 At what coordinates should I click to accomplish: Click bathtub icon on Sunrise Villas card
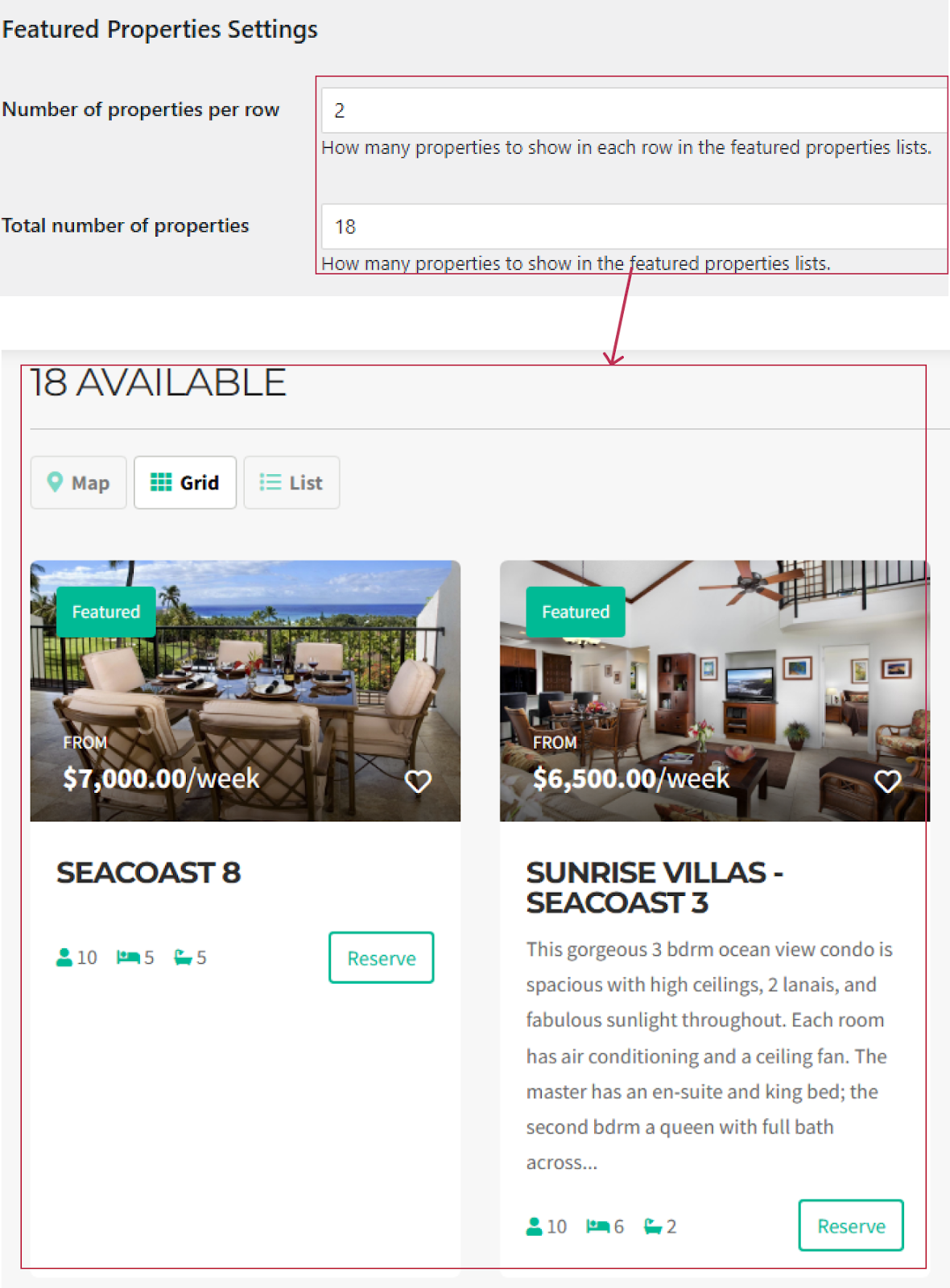(x=653, y=1226)
